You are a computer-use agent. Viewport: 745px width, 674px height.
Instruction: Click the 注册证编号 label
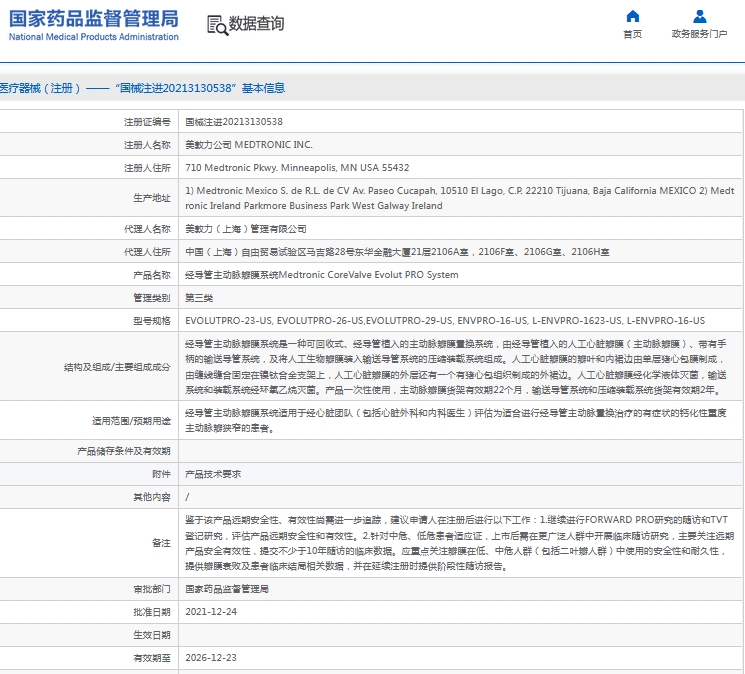pos(147,122)
